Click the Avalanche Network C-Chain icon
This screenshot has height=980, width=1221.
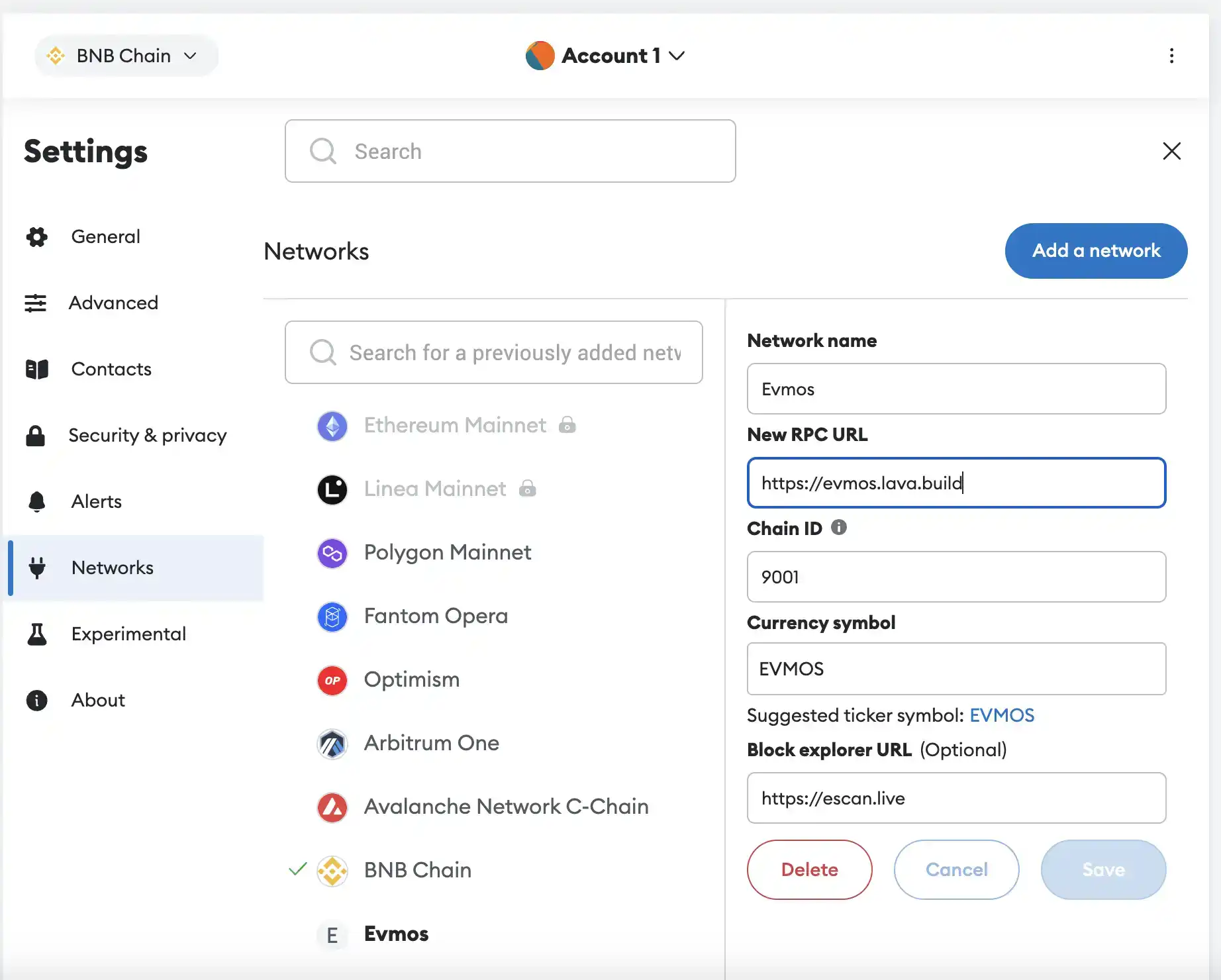332,807
